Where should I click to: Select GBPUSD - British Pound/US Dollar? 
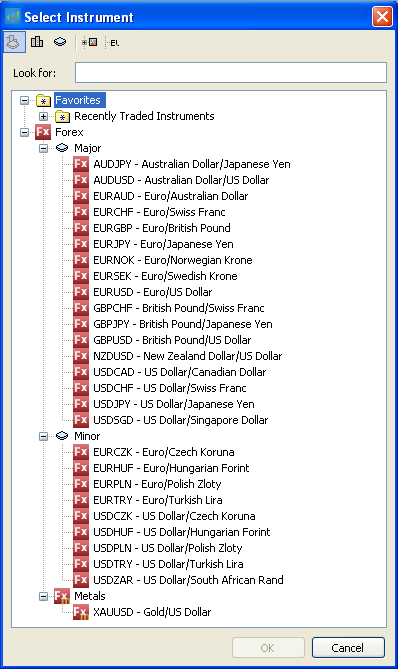point(172,340)
